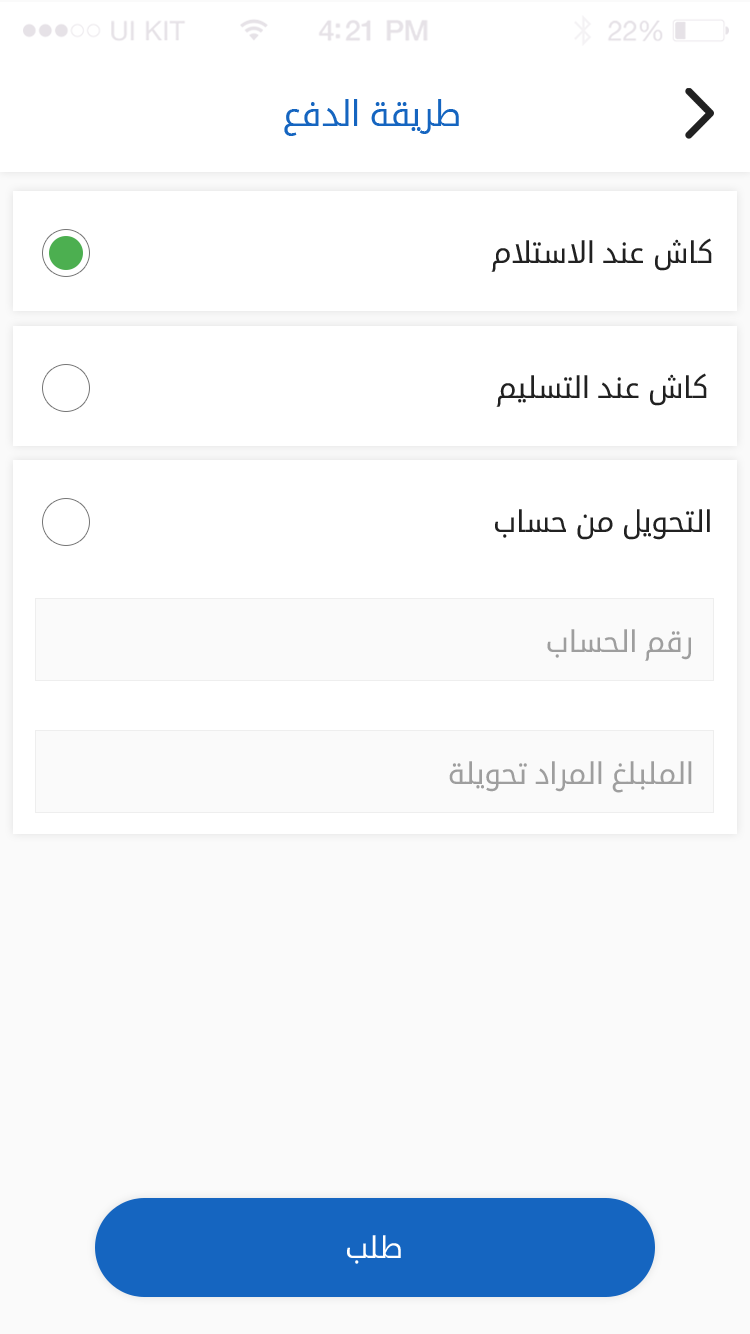The width and height of the screenshot is (750, 1334).
Task: Click the empty area above the طلب button
Action: pos(374,1010)
